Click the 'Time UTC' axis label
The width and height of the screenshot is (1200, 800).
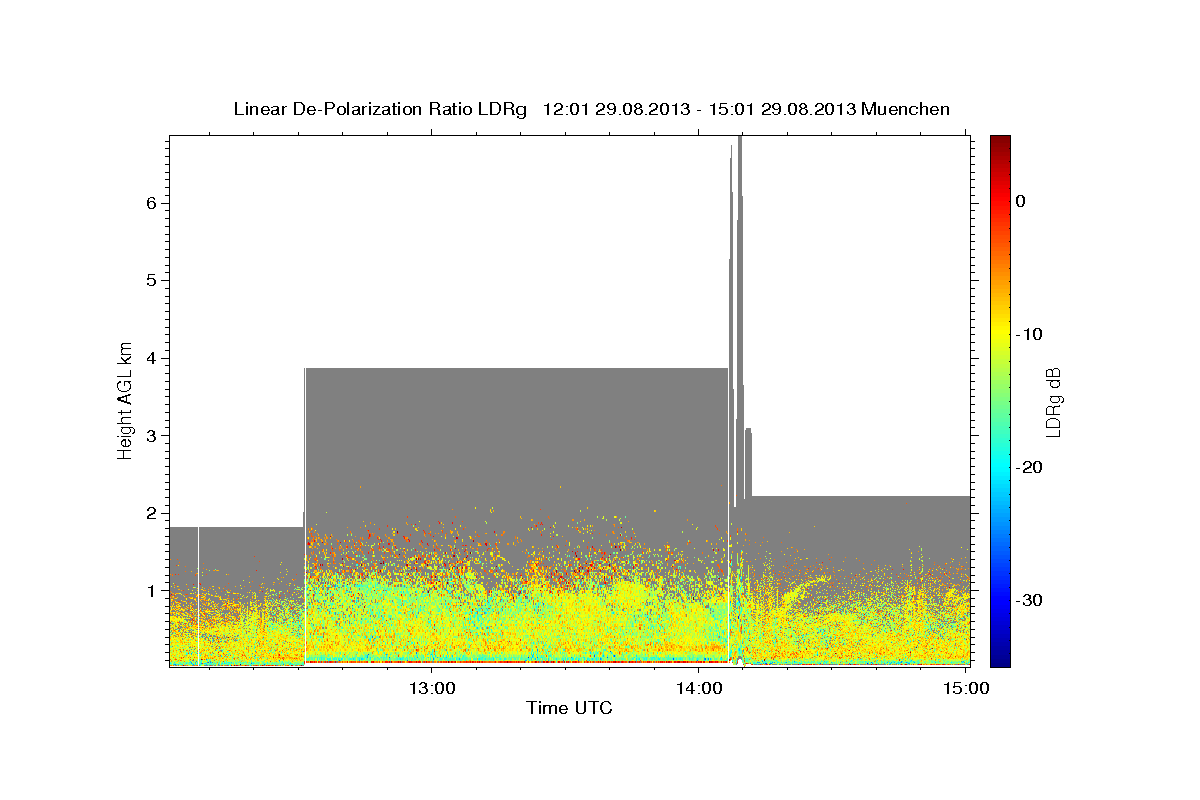(x=569, y=708)
